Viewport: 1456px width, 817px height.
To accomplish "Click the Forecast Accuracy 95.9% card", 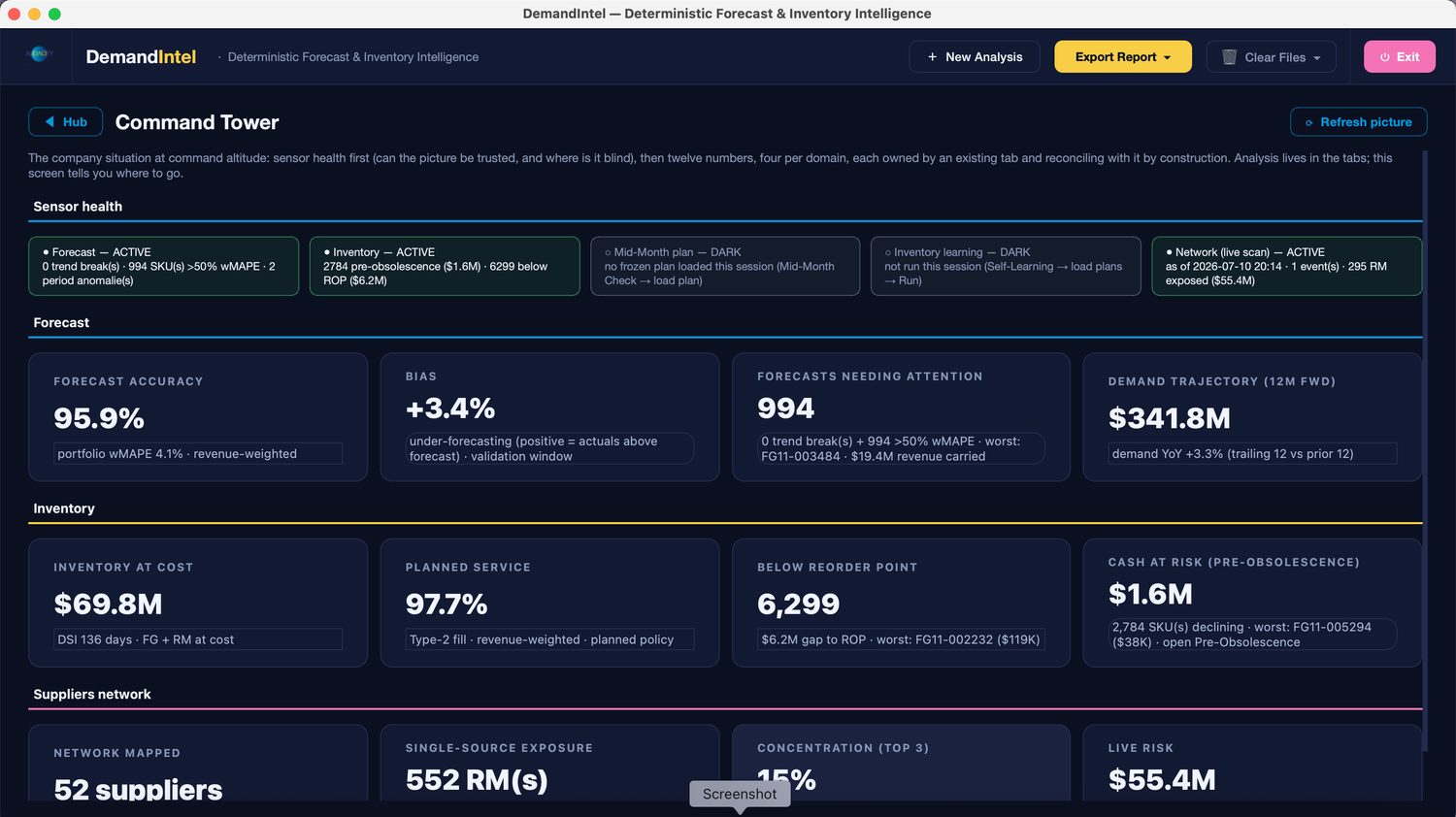I will click(198, 417).
